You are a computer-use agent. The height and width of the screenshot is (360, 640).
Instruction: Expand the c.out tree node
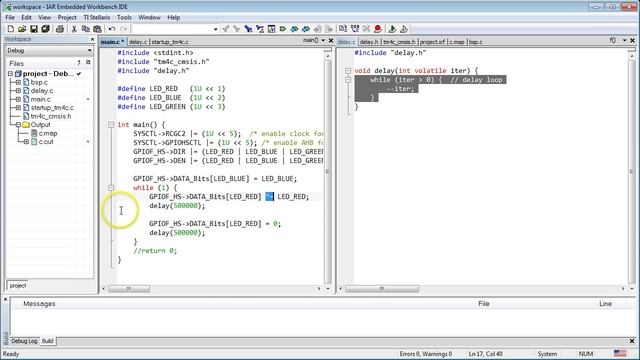pos(26,142)
